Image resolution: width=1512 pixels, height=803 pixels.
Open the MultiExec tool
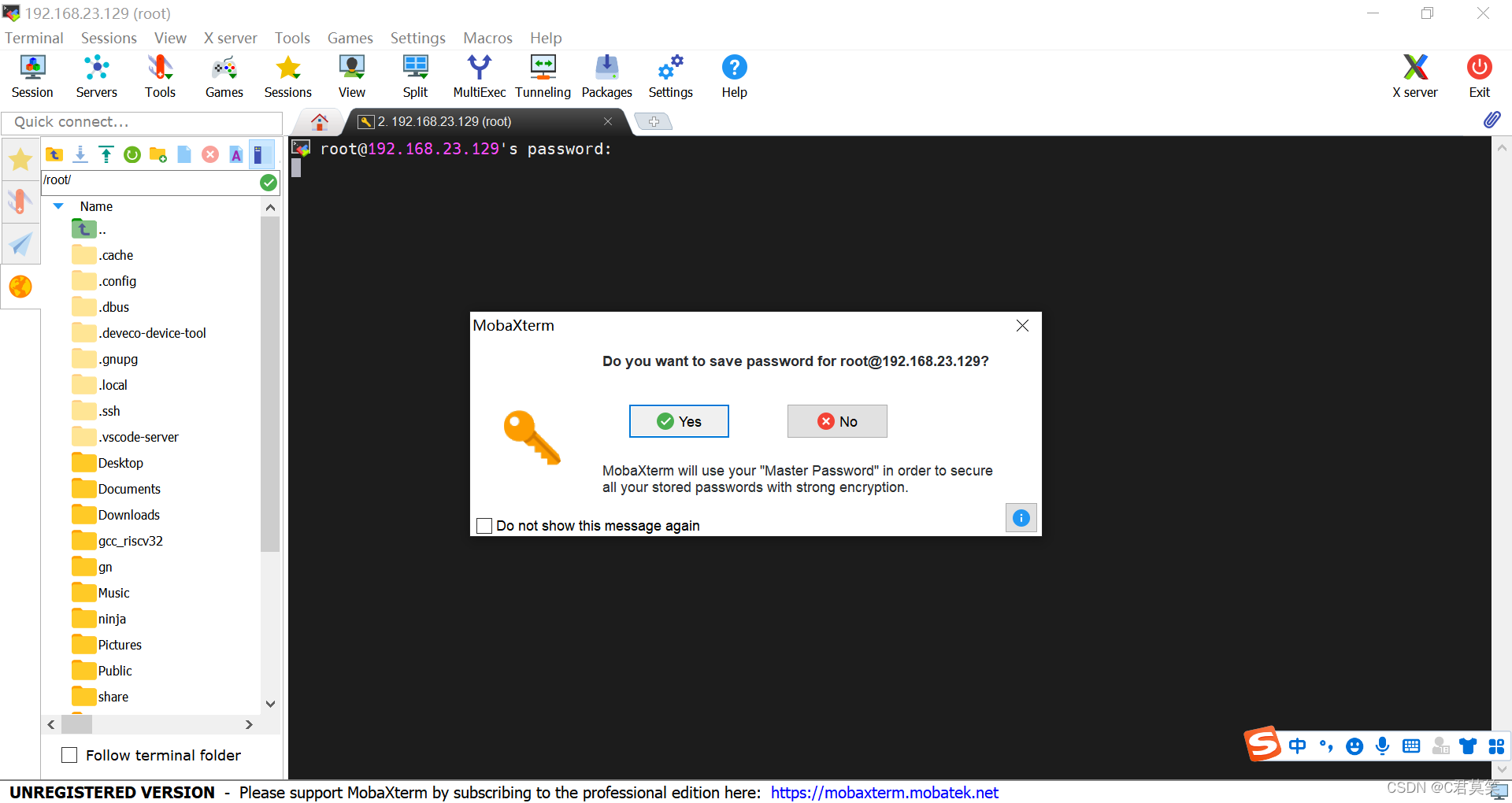(x=479, y=75)
